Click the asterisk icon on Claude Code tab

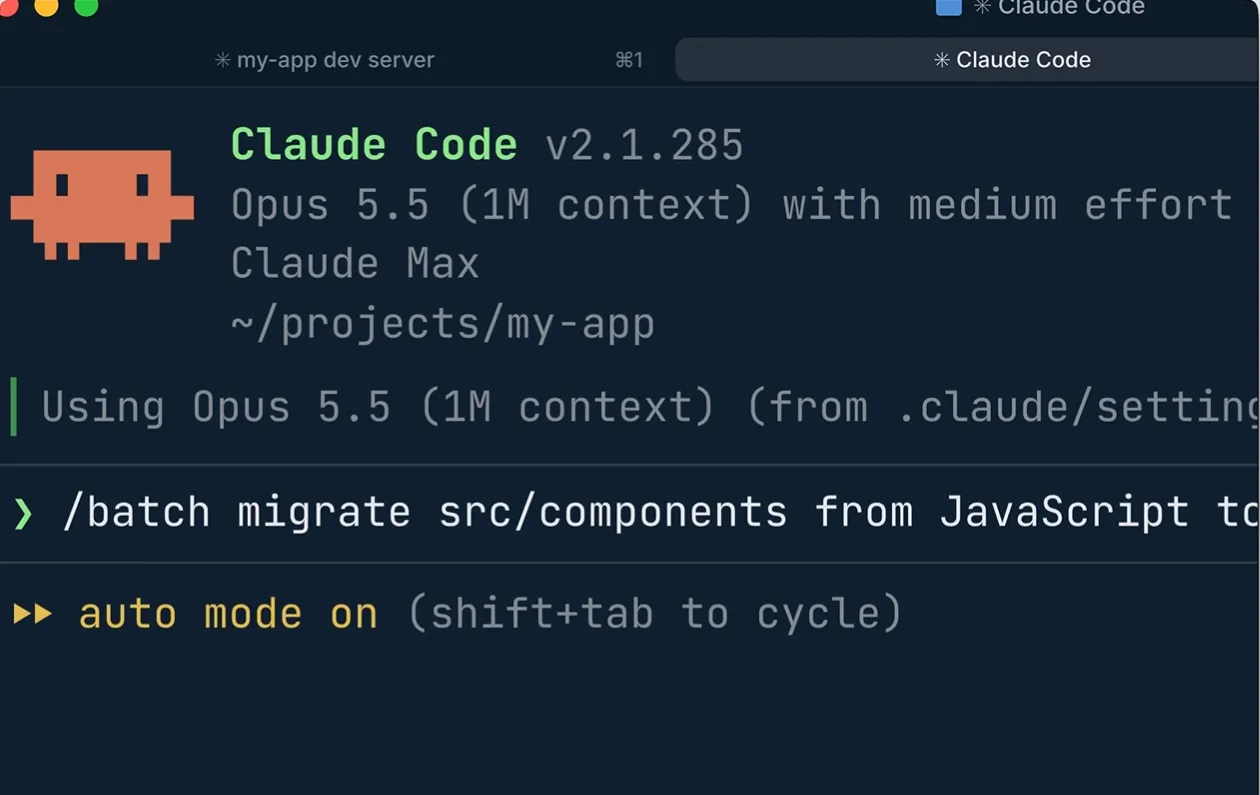pyautogui.click(x=941, y=60)
